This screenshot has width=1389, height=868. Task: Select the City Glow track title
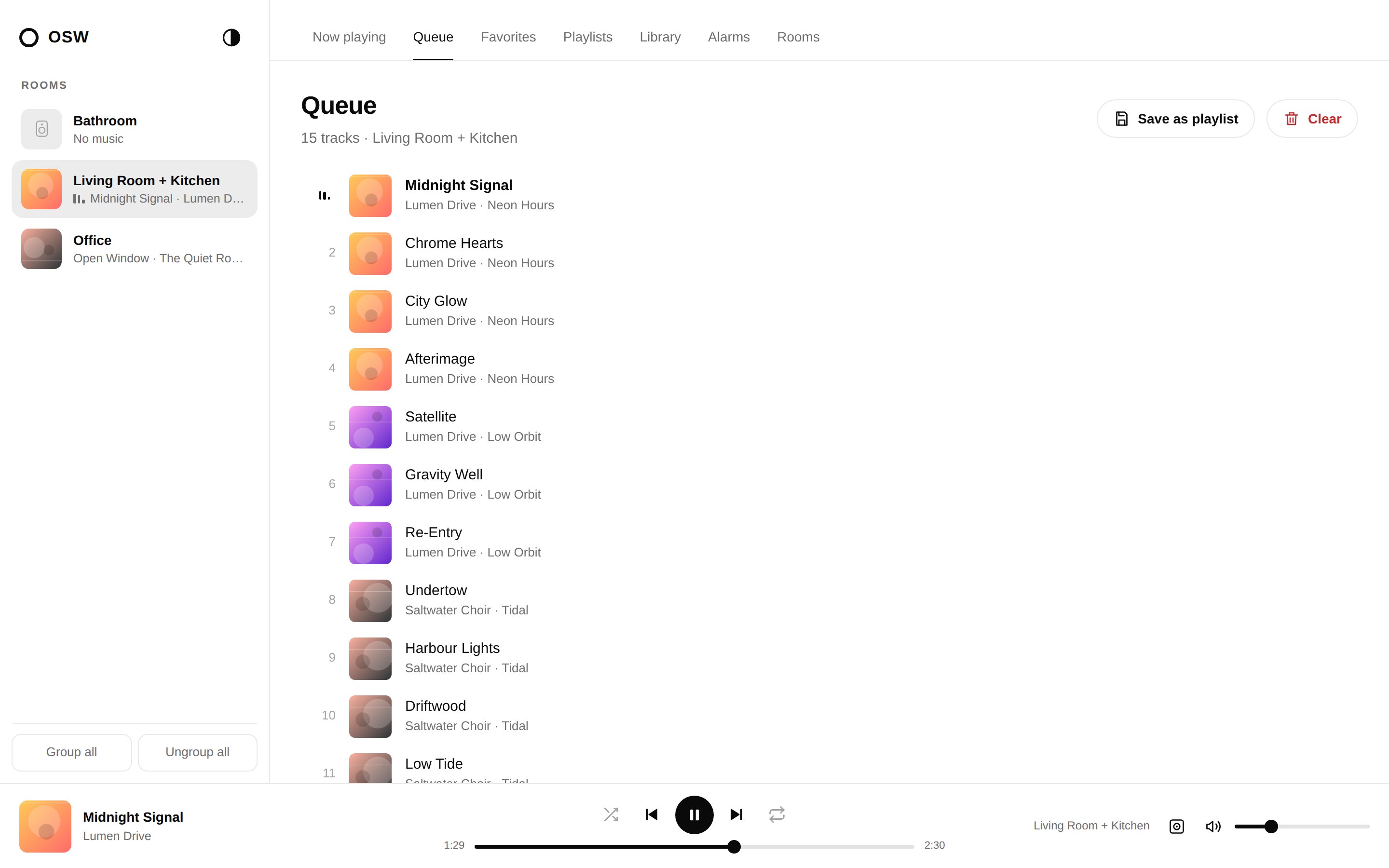(x=436, y=301)
